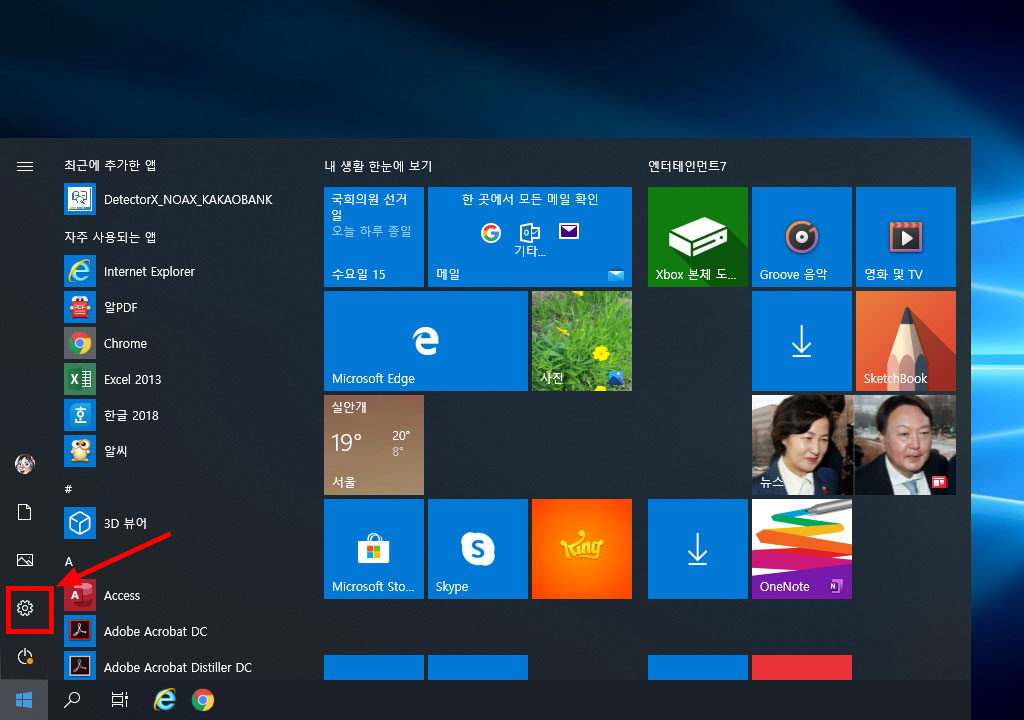Launch Microsoft Edge tile
1024x720 pixels.
[426, 340]
